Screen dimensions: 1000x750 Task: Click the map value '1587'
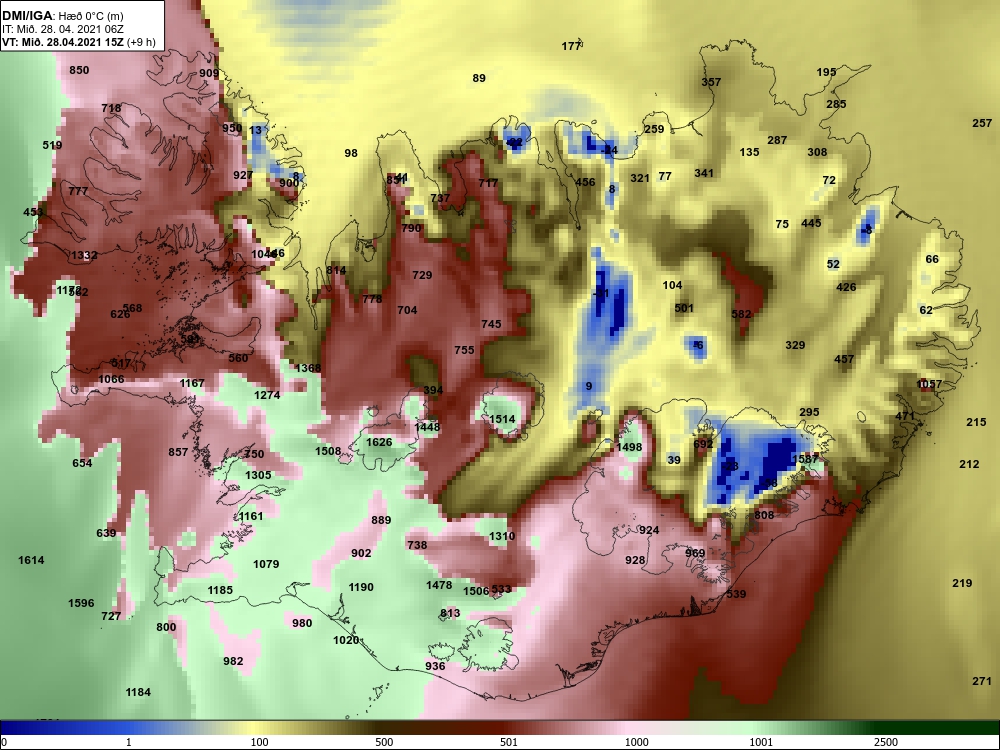point(804,459)
